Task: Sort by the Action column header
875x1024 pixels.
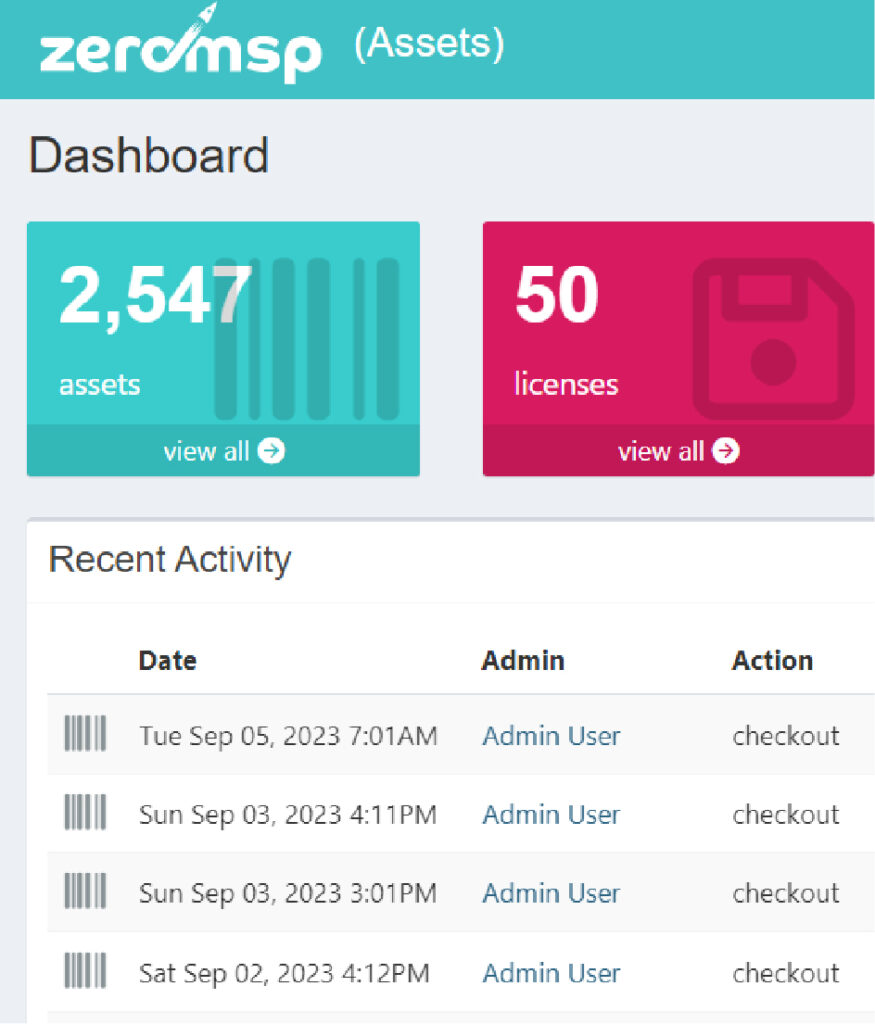Action: coord(772,660)
